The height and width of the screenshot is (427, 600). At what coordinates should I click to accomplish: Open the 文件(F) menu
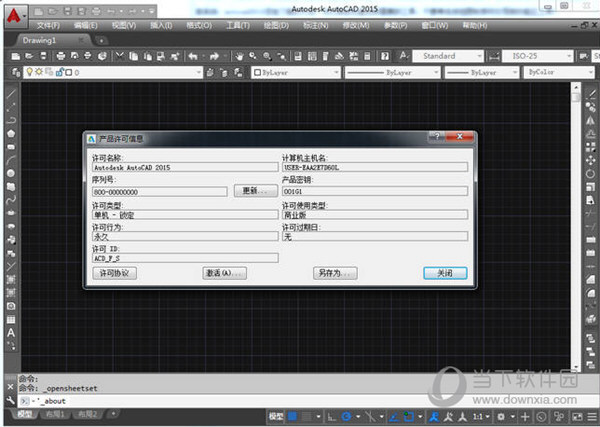click(48, 26)
